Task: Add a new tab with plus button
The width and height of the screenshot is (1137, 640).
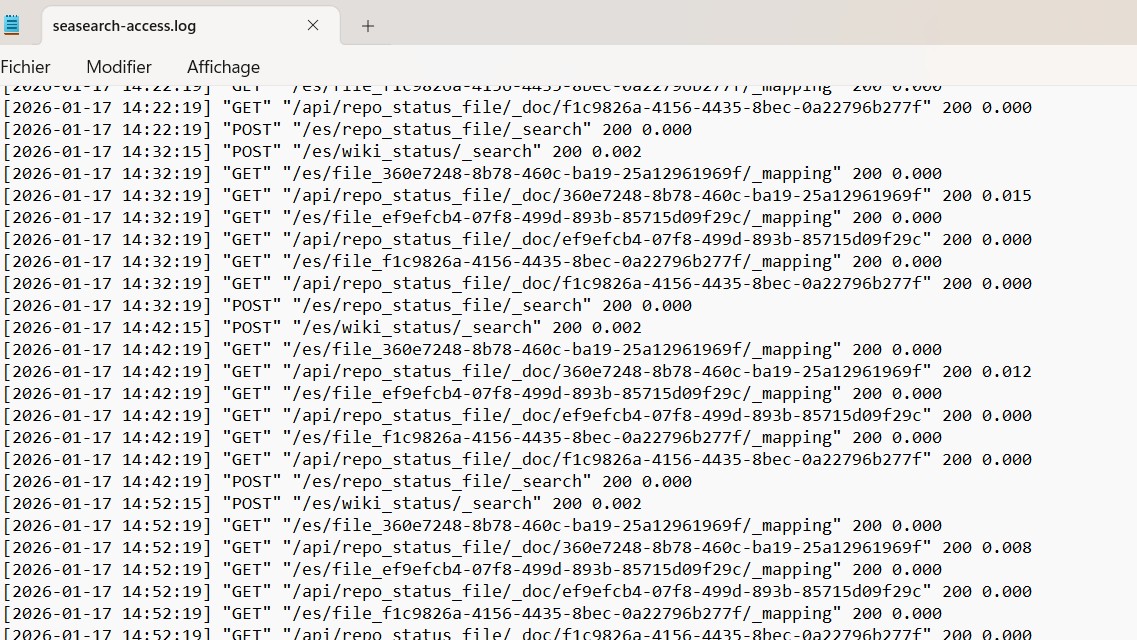Action: pos(368,26)
